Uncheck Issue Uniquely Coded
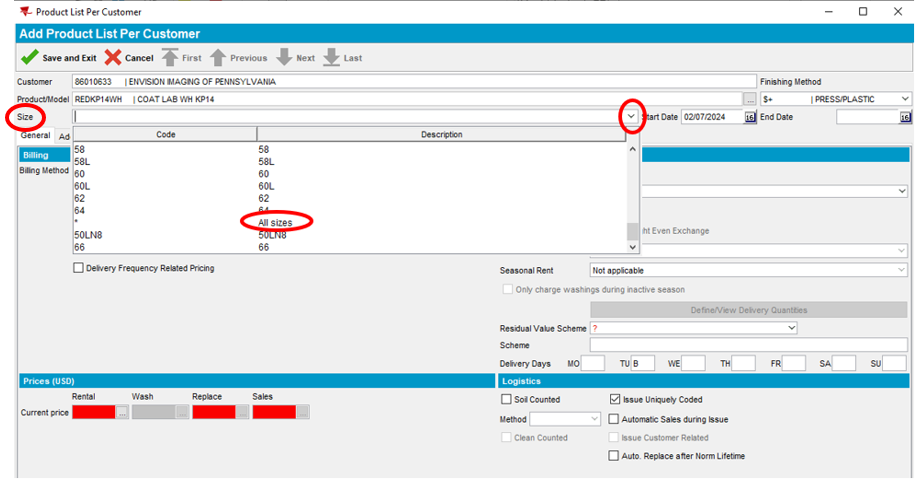This screenshot has height=482, width=916. point(615,400)
